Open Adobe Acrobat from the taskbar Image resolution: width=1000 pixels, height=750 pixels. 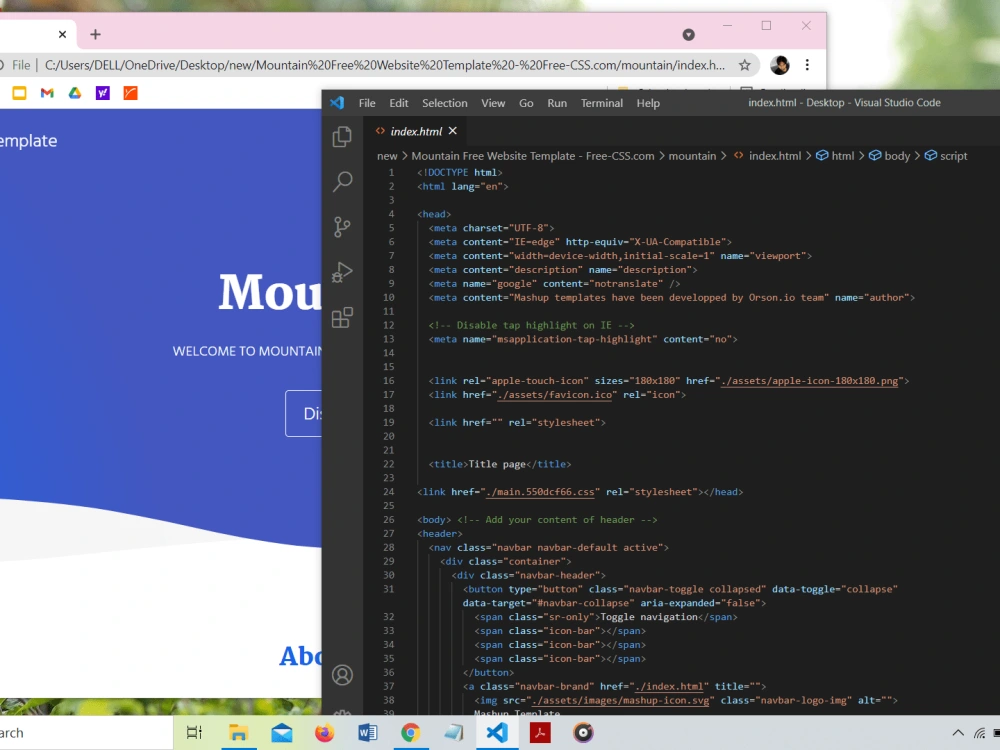pos(540,733)
